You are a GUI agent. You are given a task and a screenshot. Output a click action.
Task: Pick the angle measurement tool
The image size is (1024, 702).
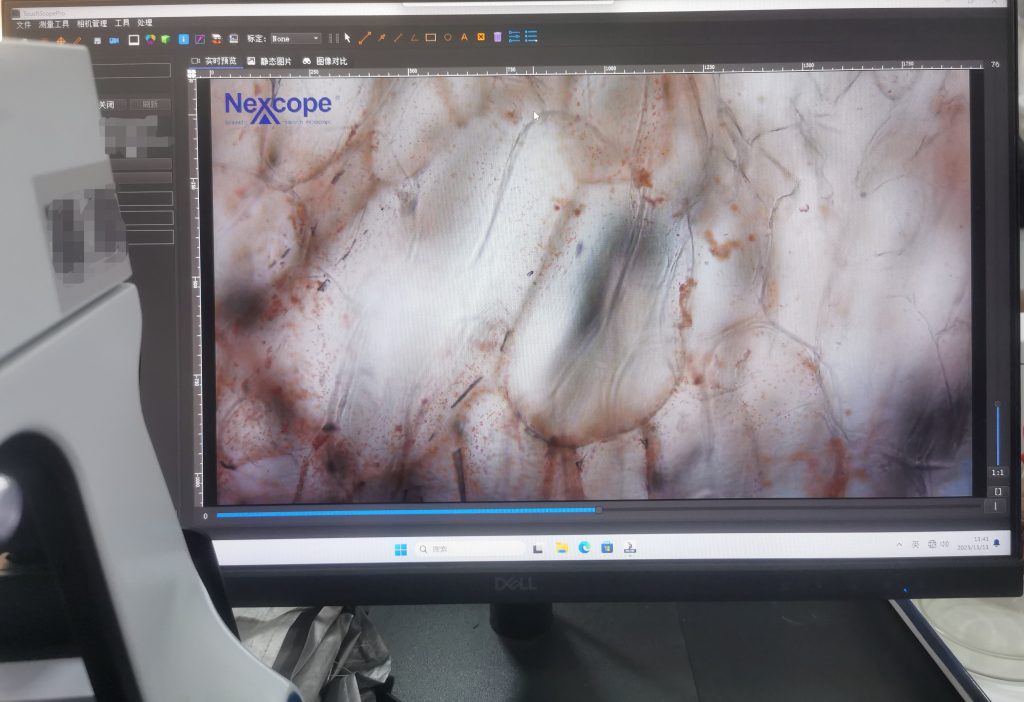click(414, 38)
